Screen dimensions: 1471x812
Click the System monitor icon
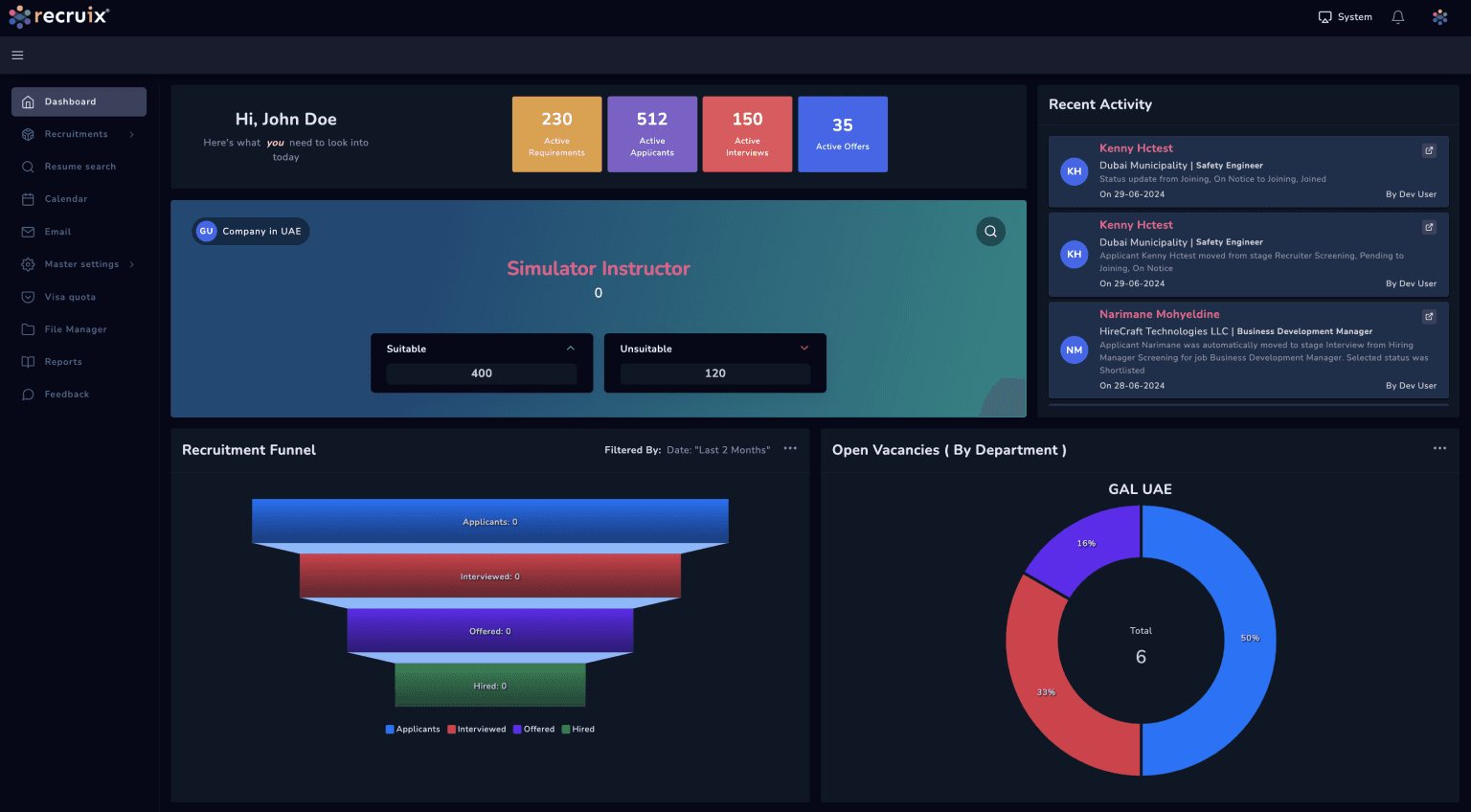click(1325, 17)
